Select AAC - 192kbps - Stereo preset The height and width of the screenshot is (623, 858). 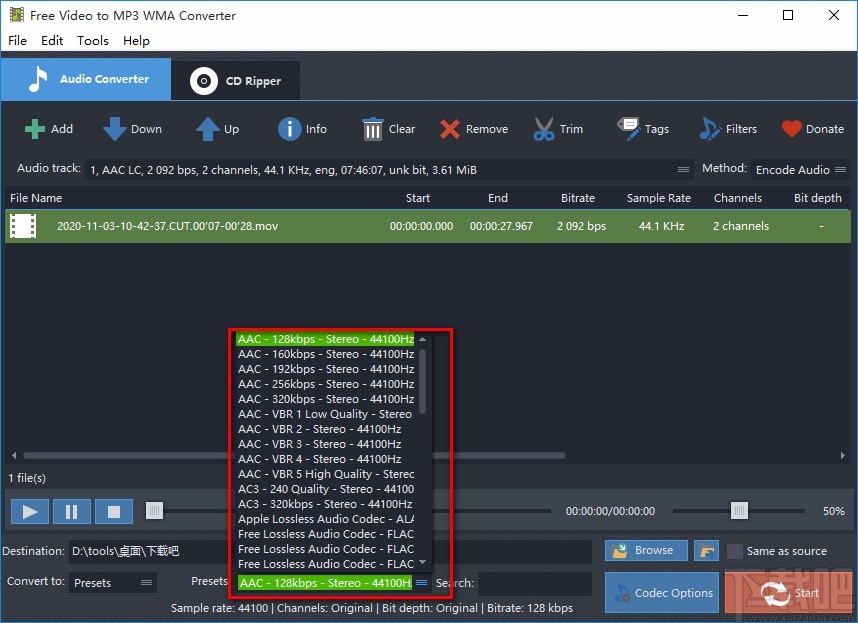coord(326,369)
